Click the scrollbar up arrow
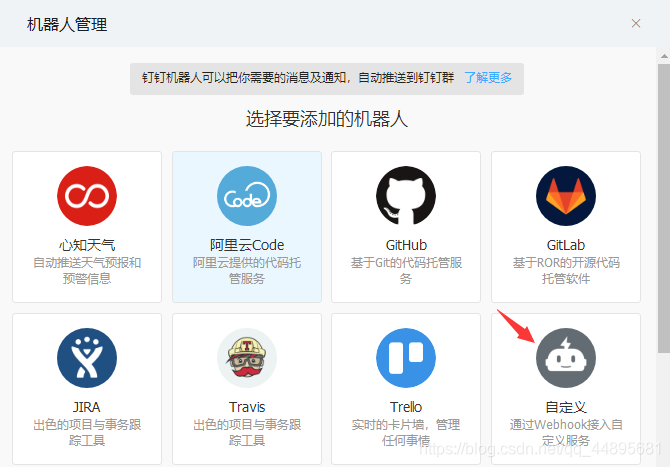 click(664, 56)
